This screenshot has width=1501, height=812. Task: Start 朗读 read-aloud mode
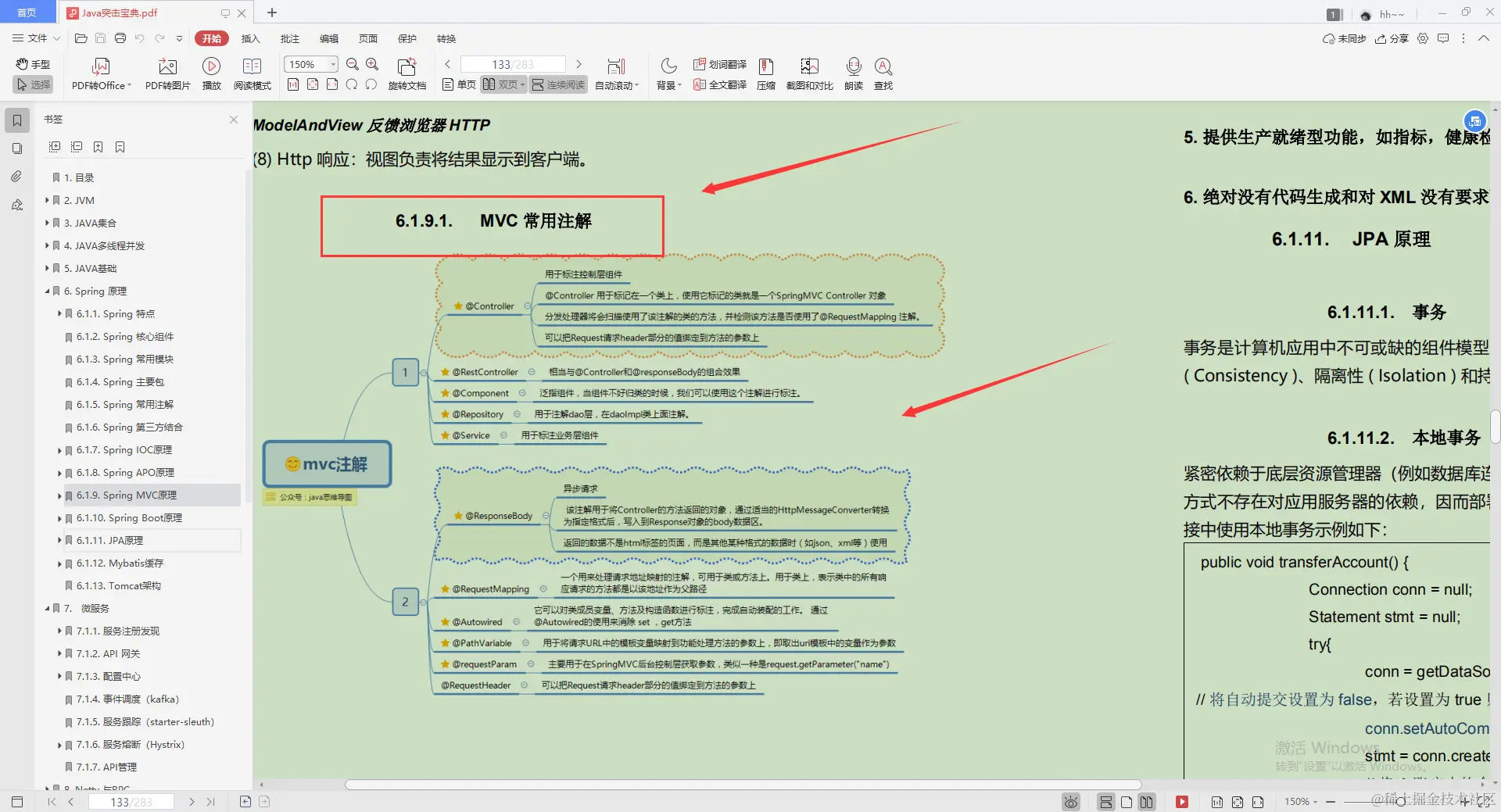[x=853, y=73]
